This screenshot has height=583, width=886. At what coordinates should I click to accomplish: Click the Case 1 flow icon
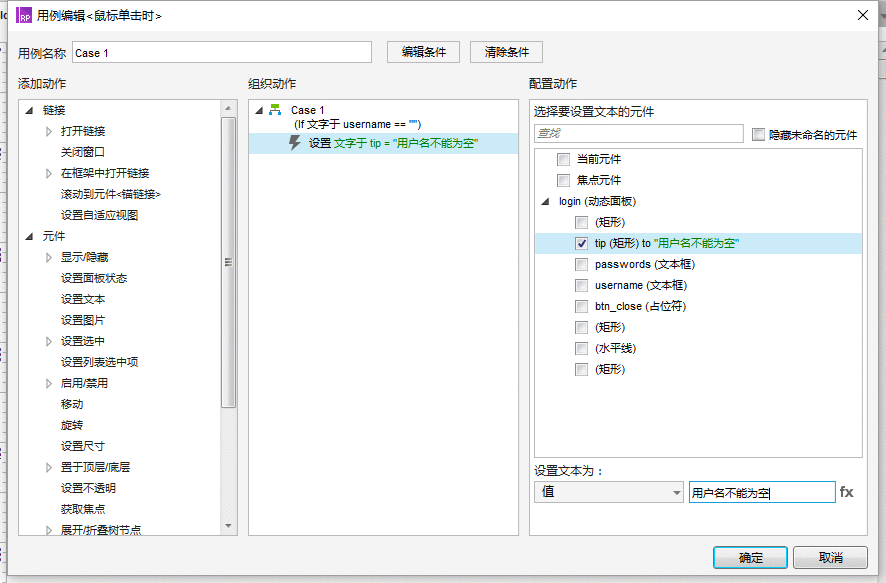tap(275, 110)
